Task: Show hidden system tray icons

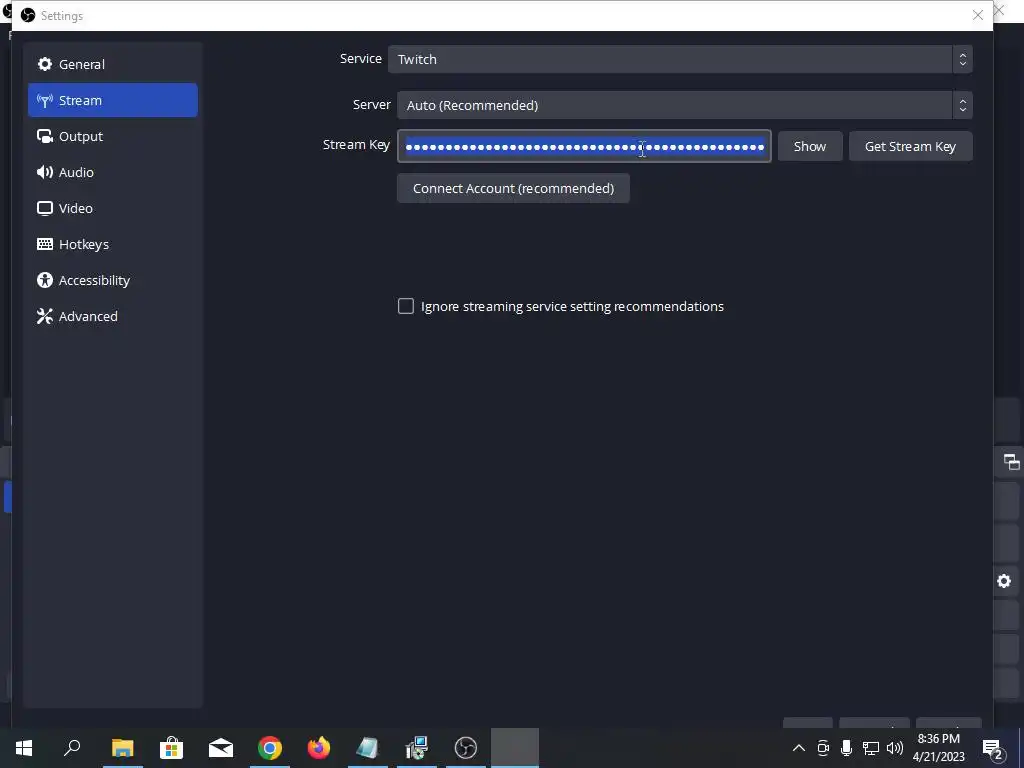Action: pos(799,748)
